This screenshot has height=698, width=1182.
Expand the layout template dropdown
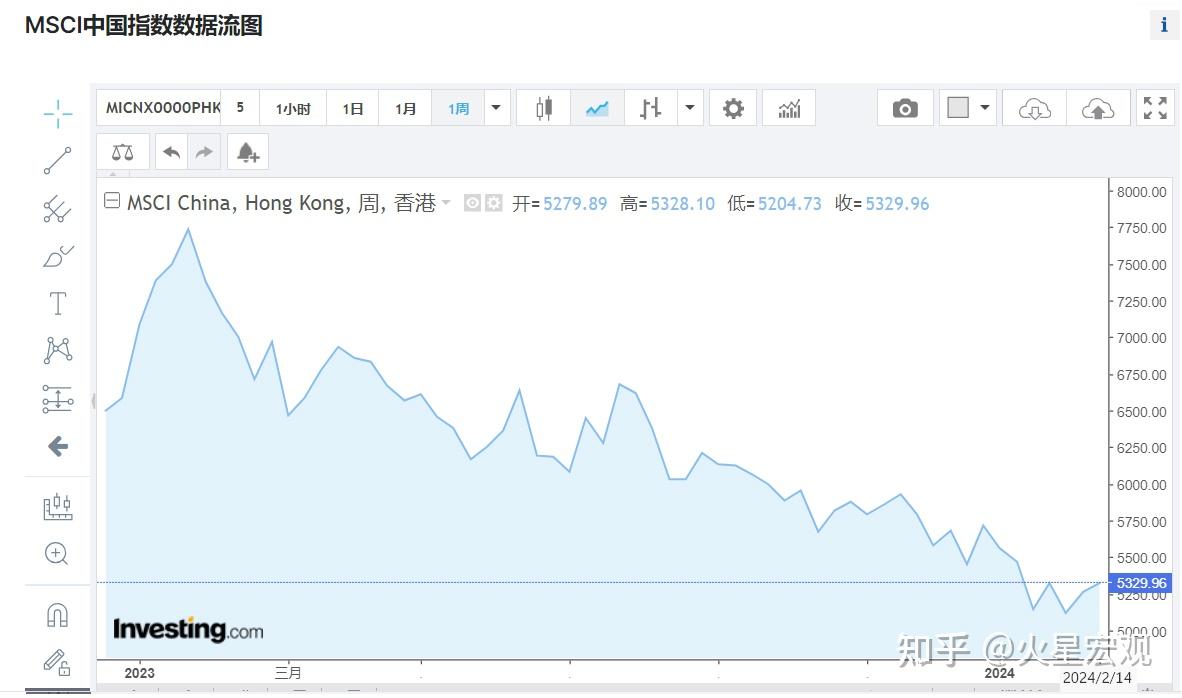[986, 108]
